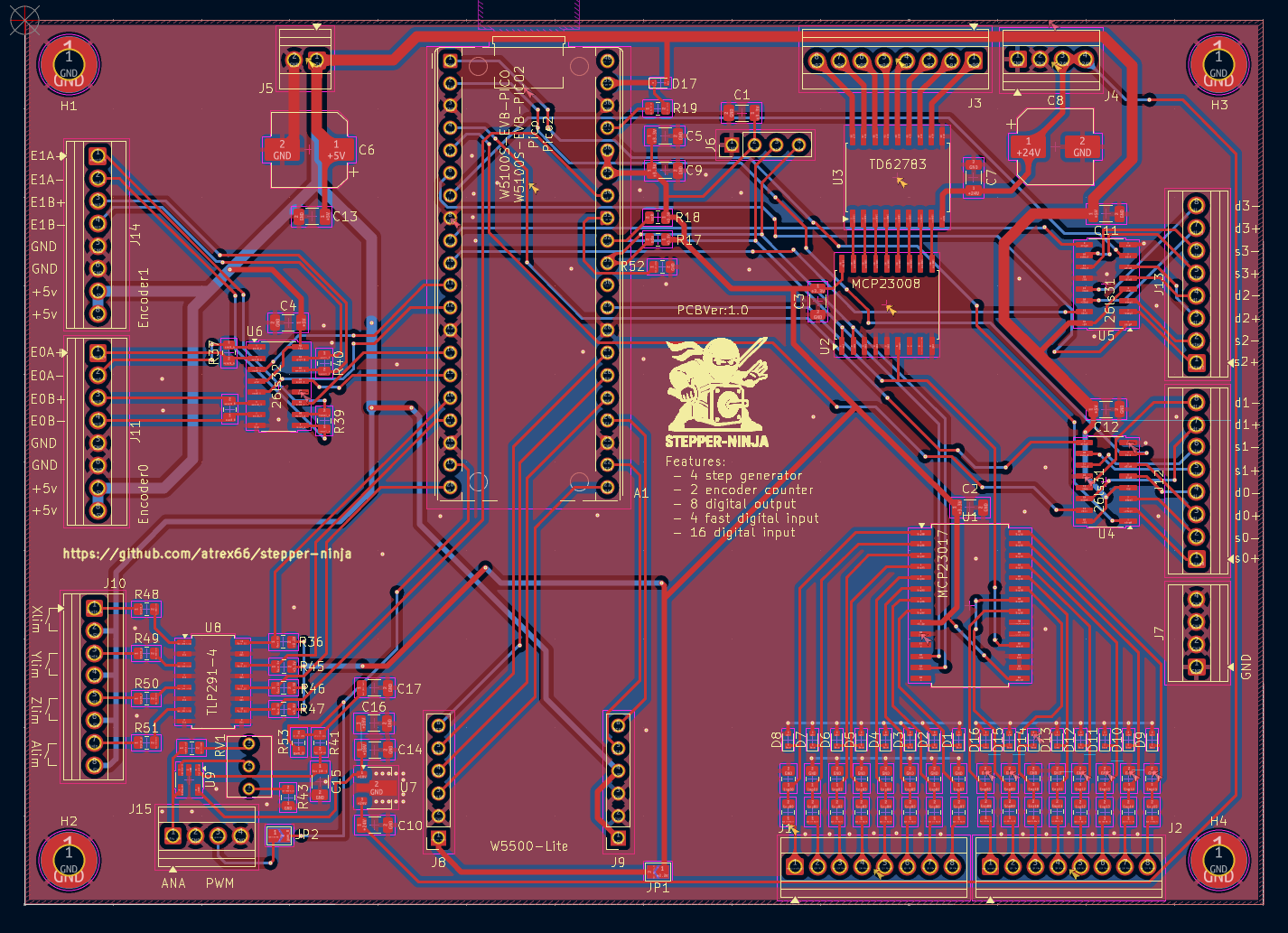The width and height of the screenshot is (1288, 933).
Task: Click the C10 capacitor label
Action: click(410, 826)
